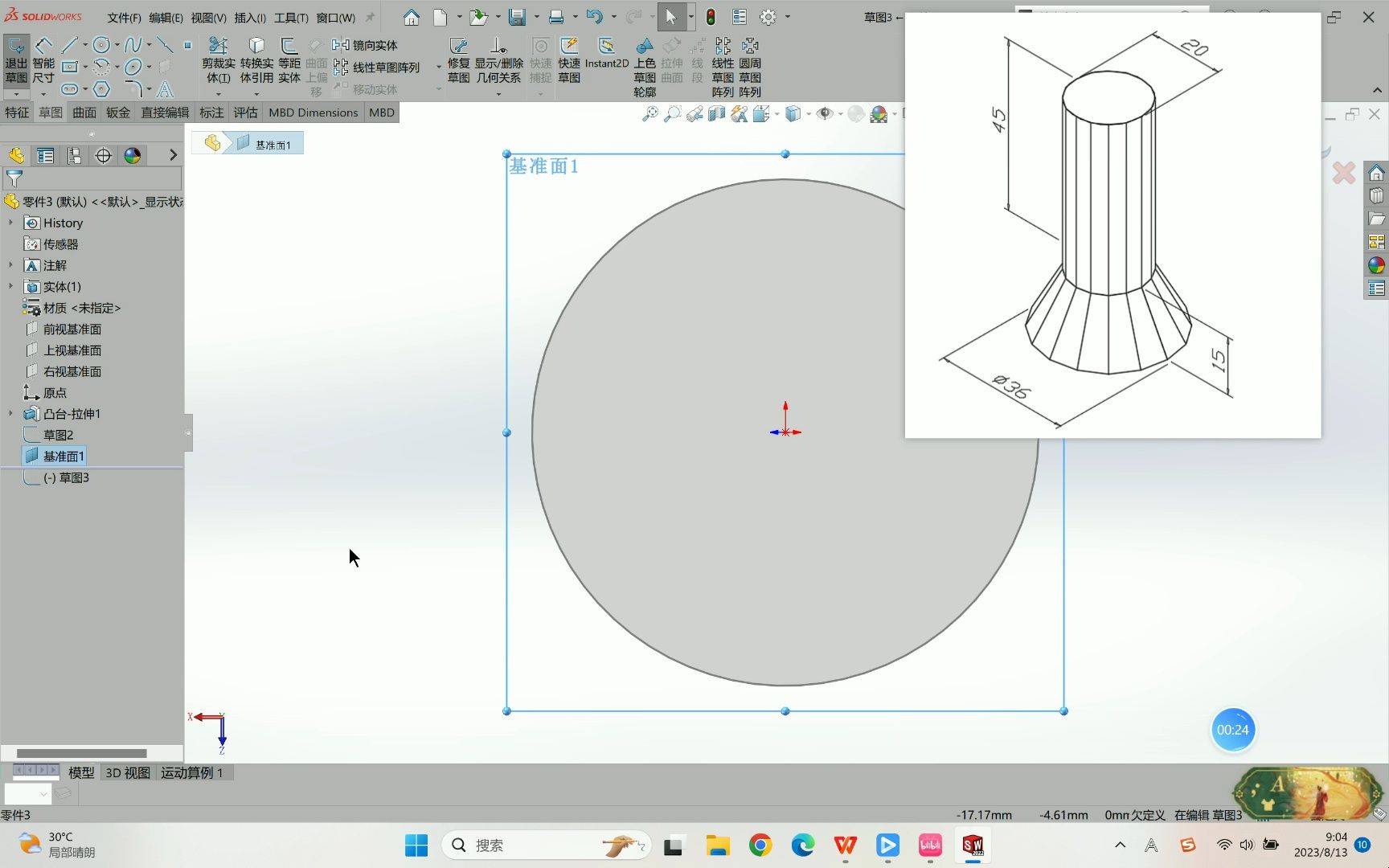1389x868 pixels.
Task: Open SolidWorks from the taskbar
Action: [972, 845]
